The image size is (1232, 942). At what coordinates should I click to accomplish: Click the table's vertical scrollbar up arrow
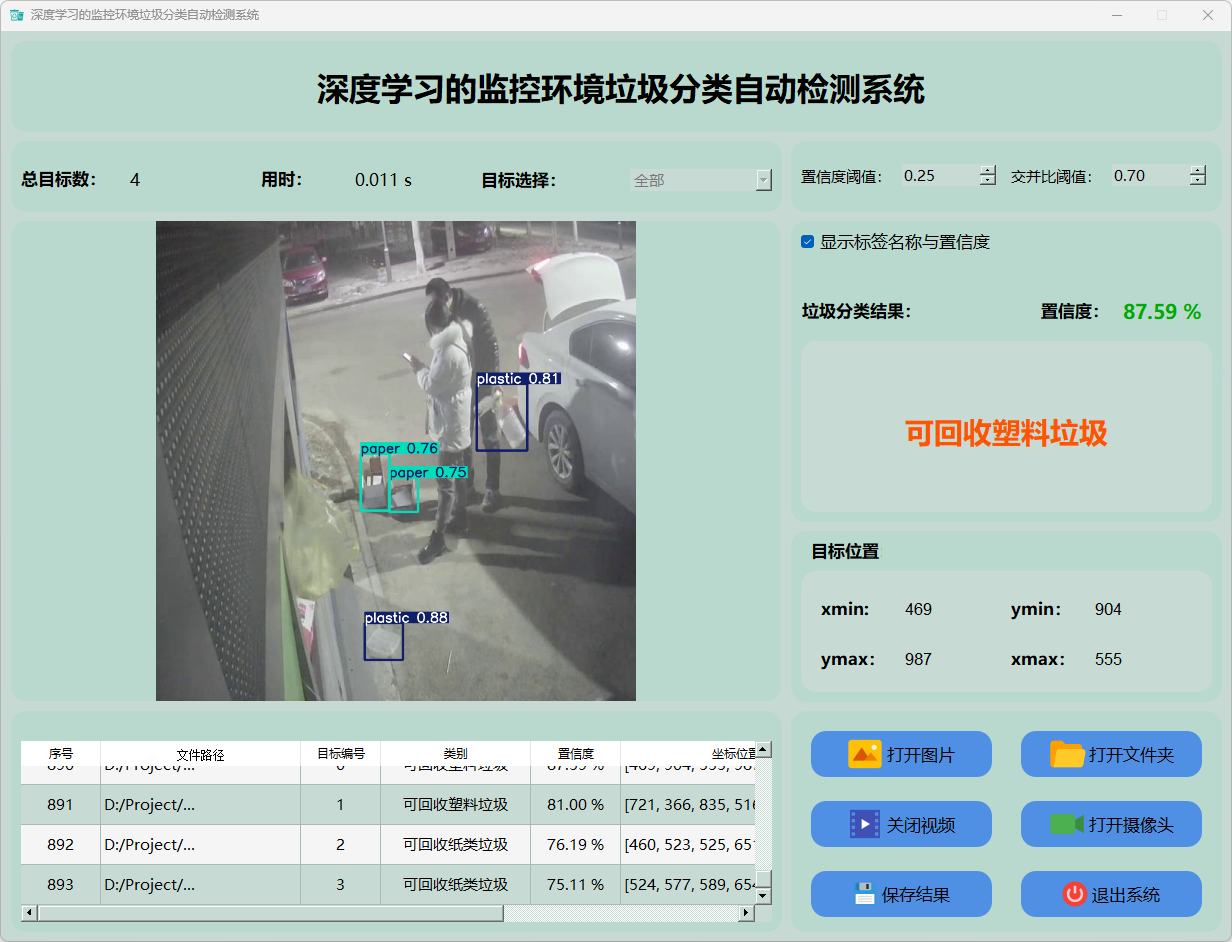pyautogui.click(x=763, y=749)
